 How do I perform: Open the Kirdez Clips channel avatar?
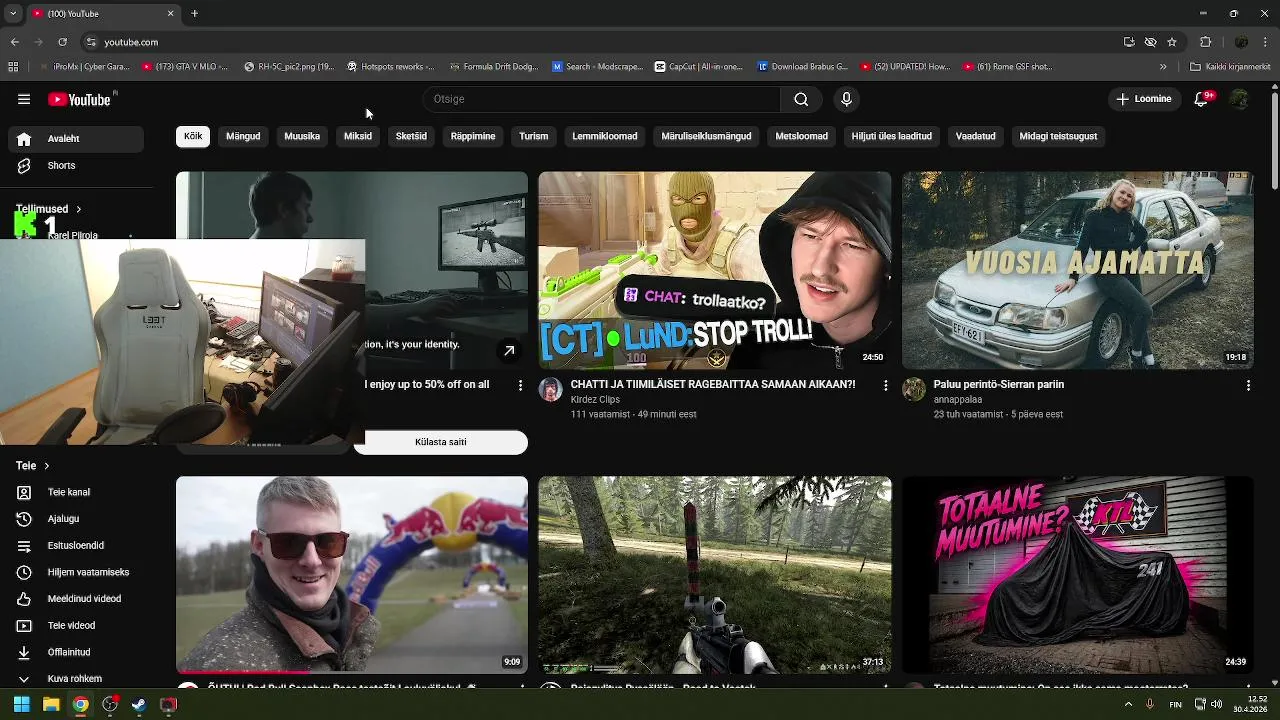pos(551,390)
